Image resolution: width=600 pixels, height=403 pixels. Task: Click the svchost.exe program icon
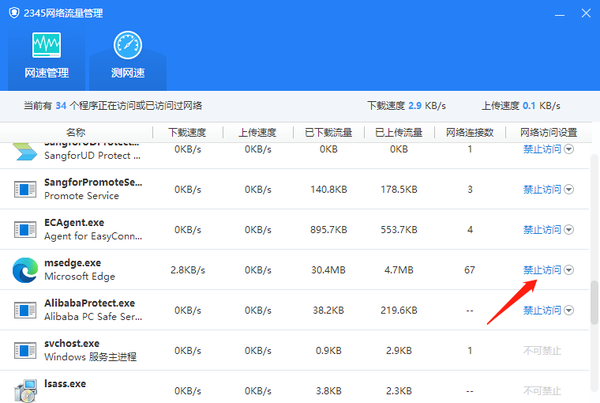click(25, 350)
